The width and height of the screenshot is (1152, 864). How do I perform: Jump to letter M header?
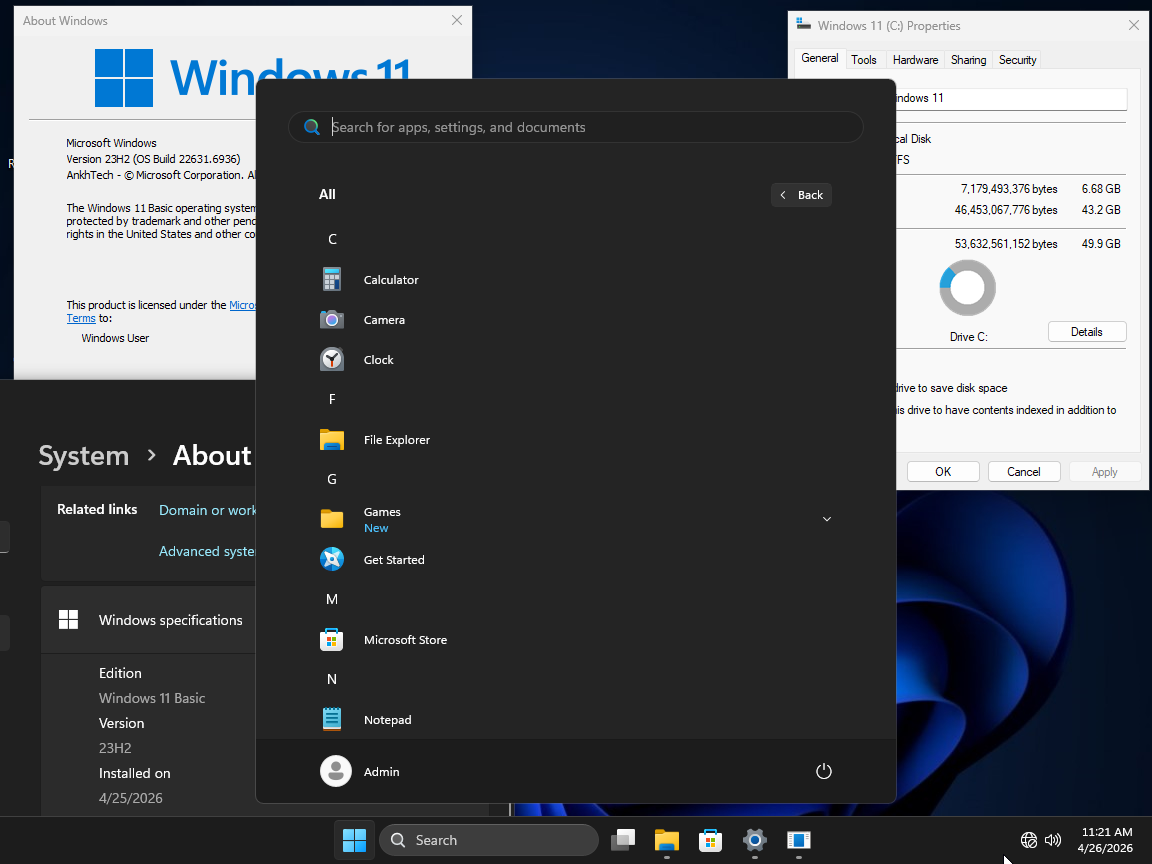332,600
